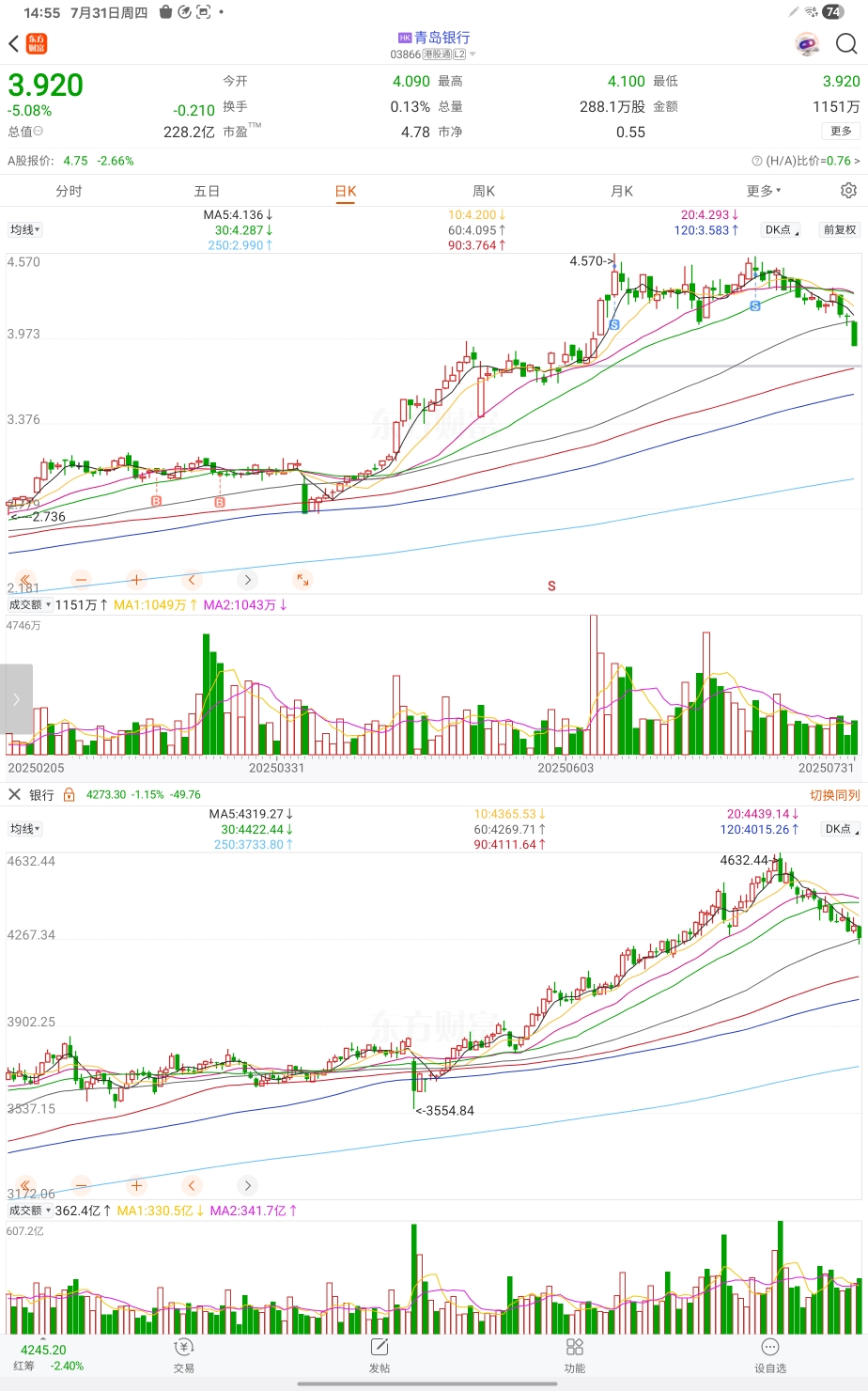Open chart settings gear icon
Image resolution: width=868 pixels, height=1391 pixels.
point(848,191)
